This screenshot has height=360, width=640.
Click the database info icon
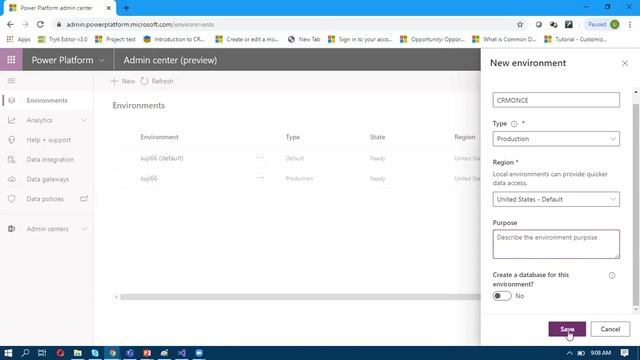click(612, 276)
